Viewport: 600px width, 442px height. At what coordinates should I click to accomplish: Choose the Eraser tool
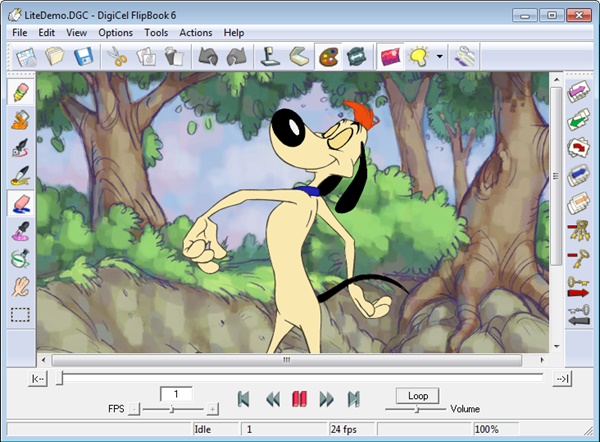point(19,204)
